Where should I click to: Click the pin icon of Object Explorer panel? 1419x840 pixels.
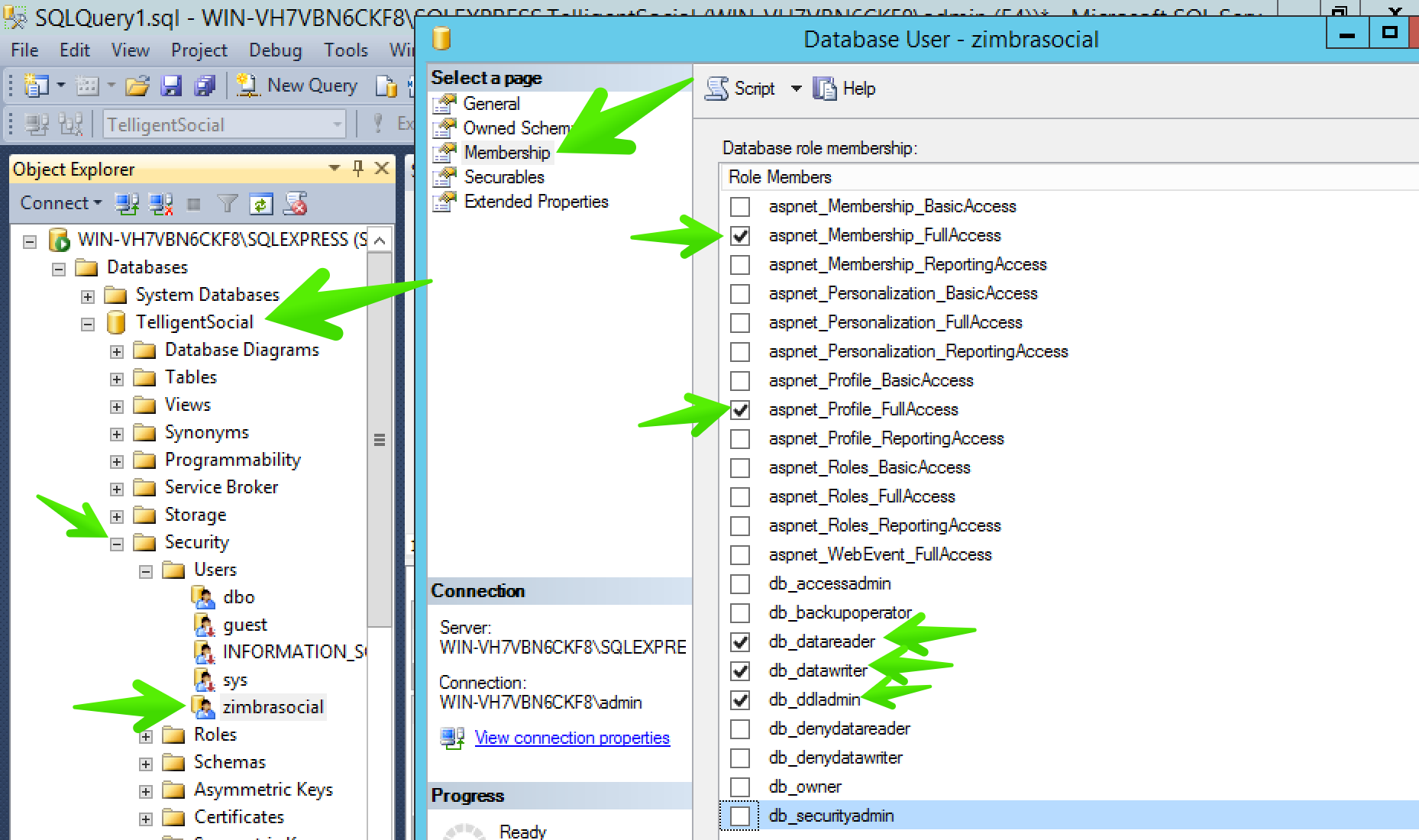[357, 168]
